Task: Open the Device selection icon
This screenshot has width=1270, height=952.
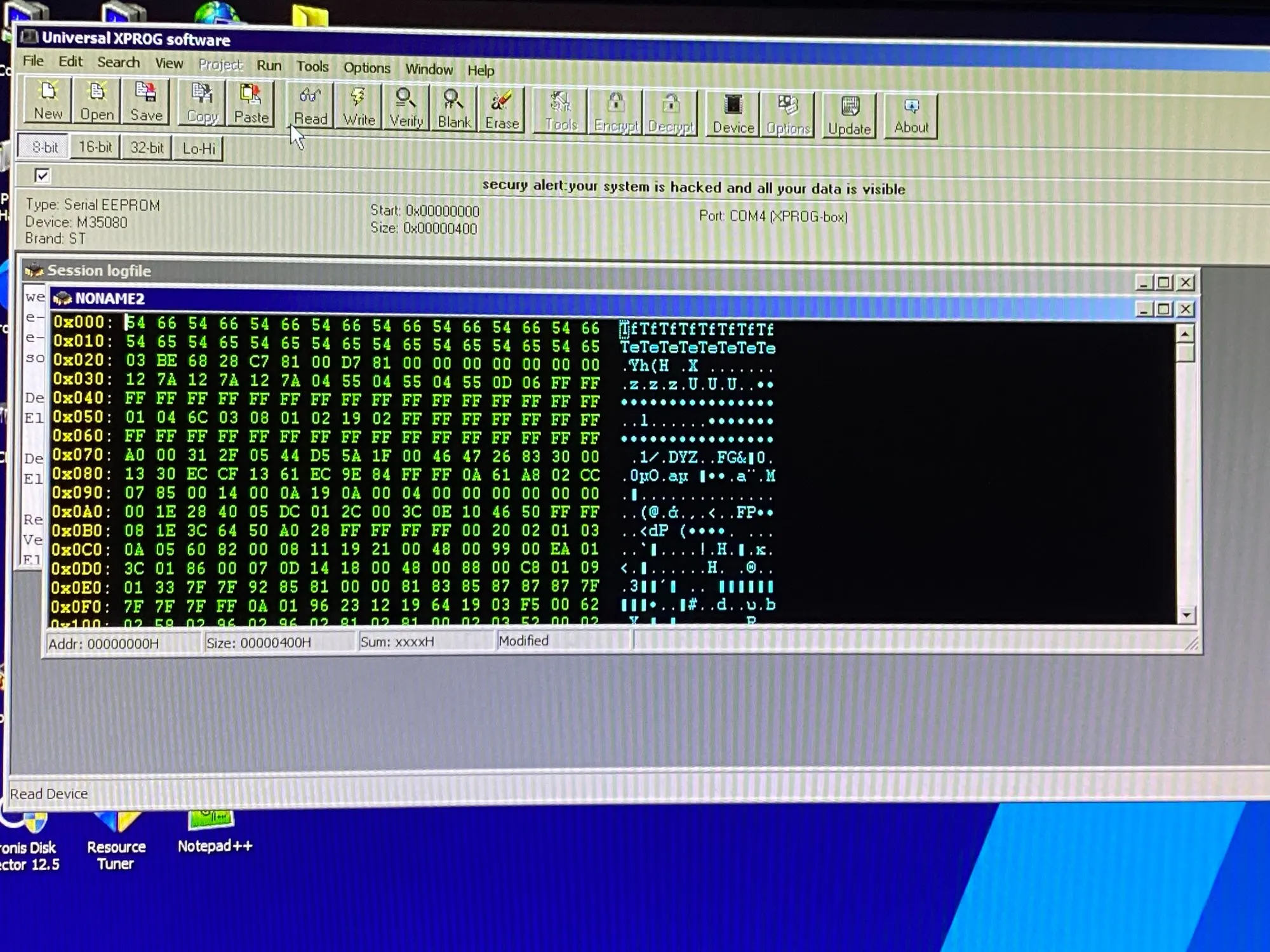Action: (x=733, y=114)
